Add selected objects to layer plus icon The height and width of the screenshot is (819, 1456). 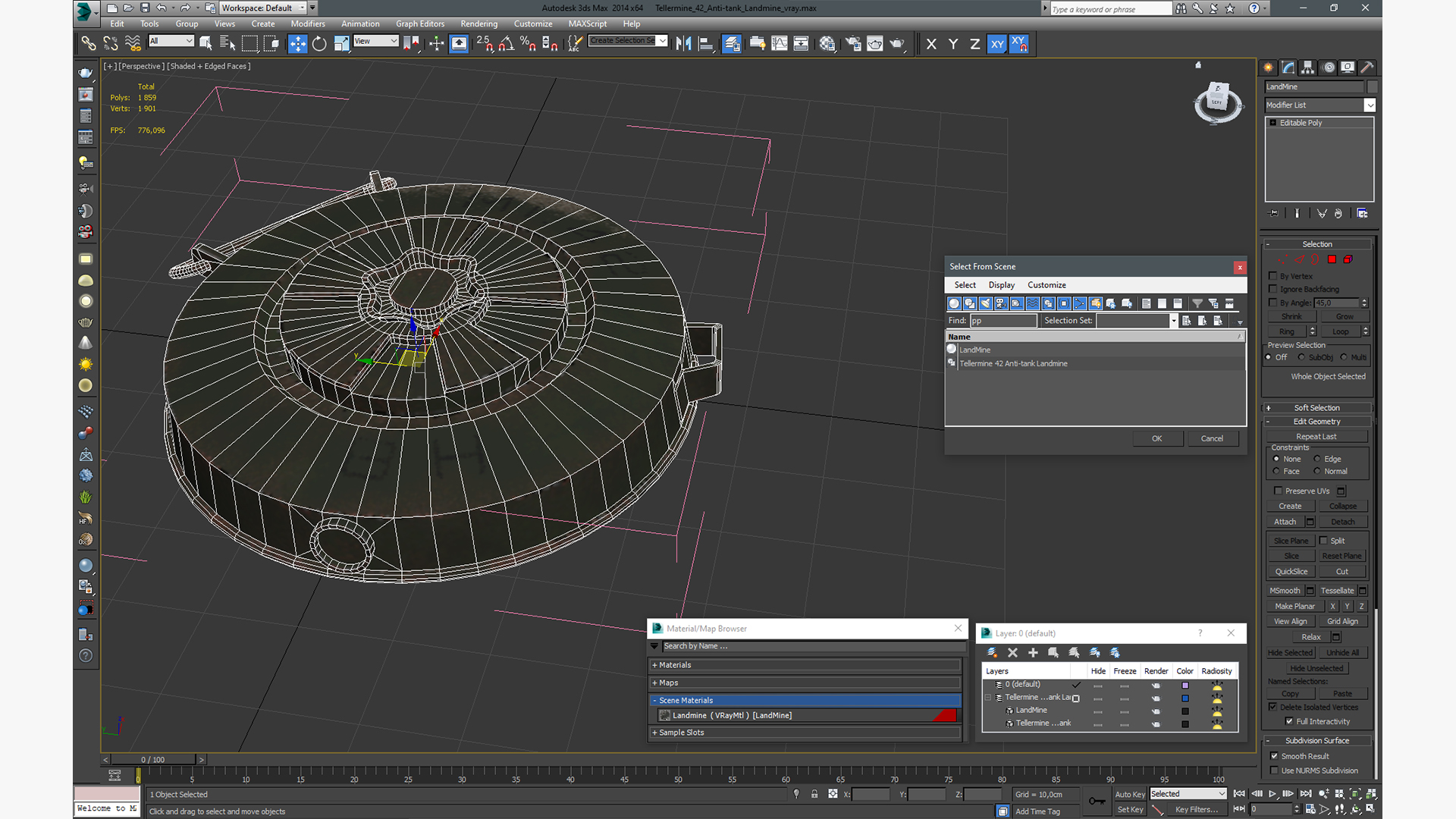1033,652
